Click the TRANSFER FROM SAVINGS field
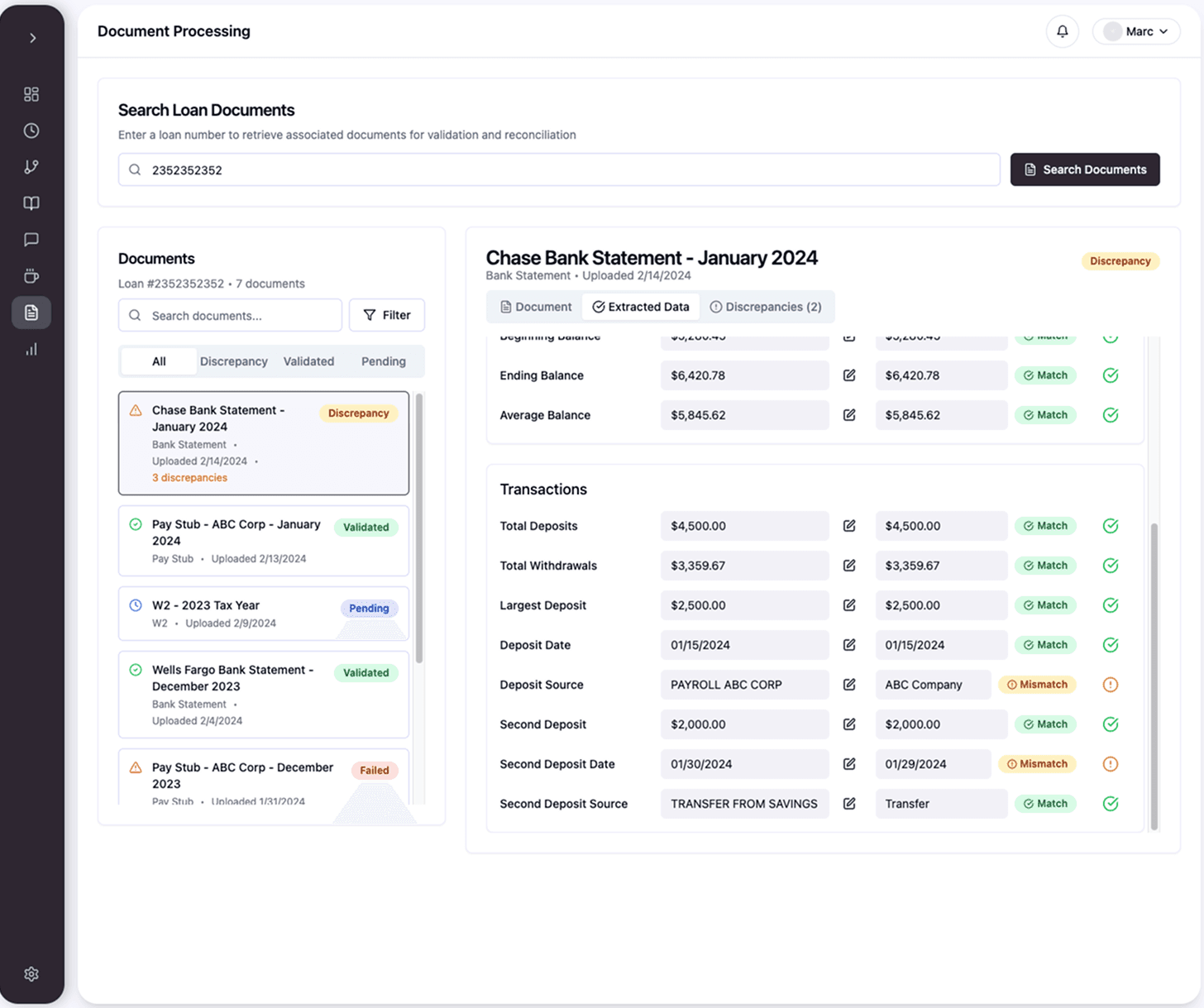The width and height of the screenshot is (1204, 1008). pos(744,804)
